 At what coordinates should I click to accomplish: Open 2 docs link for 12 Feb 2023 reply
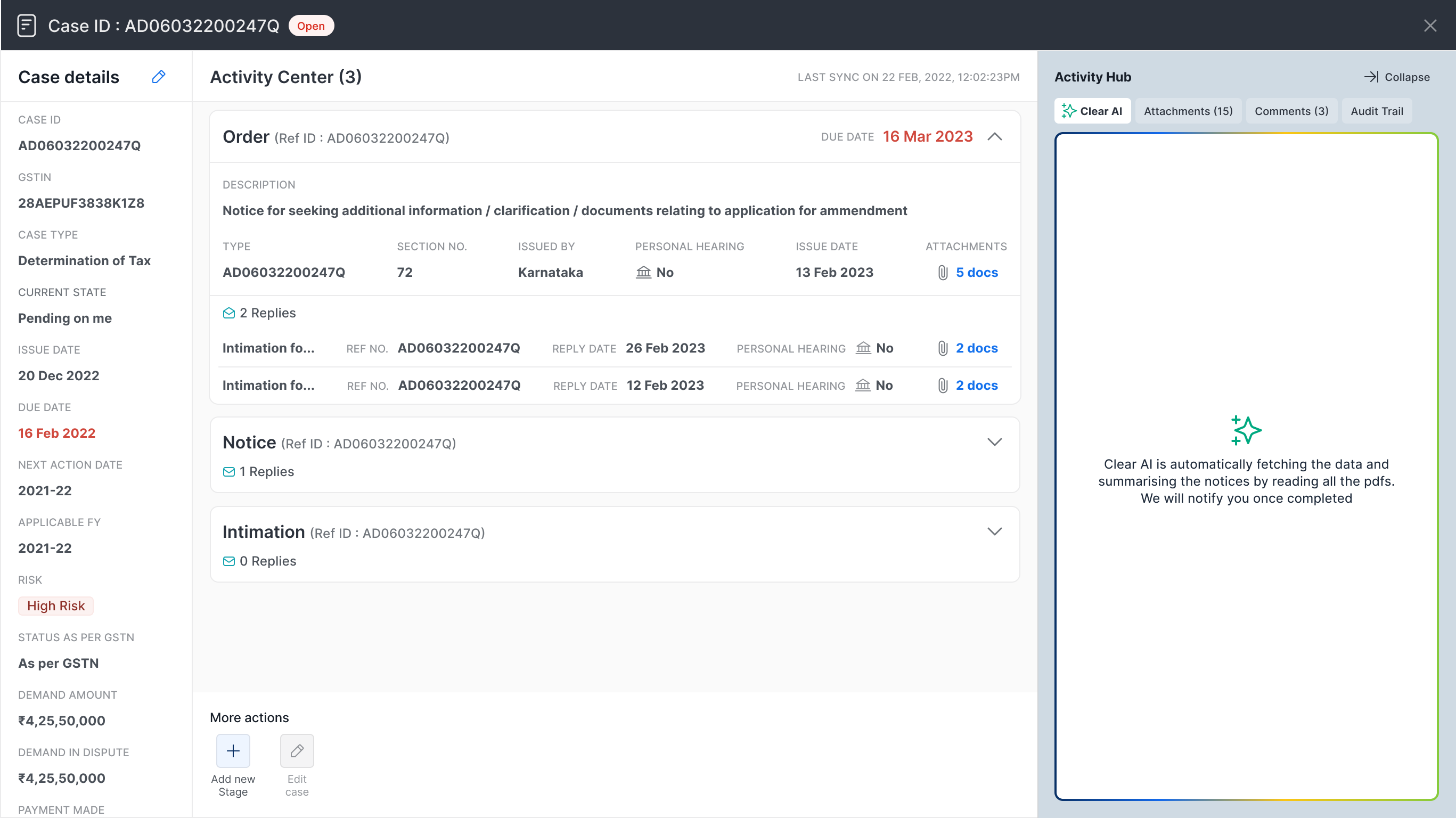(x=976, y=386)
